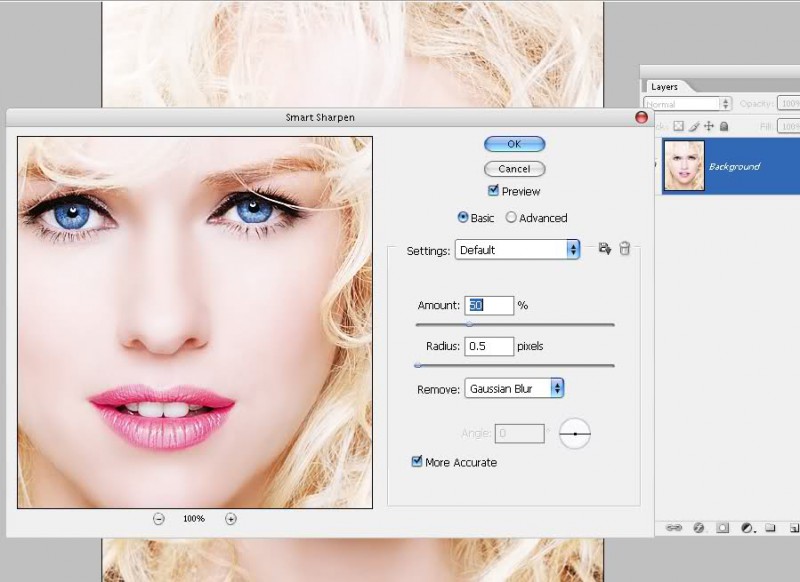Image resolution: width=800 pixels, height=582 pixels.
Task: Click the Cancel button
Action: (514, 169)
